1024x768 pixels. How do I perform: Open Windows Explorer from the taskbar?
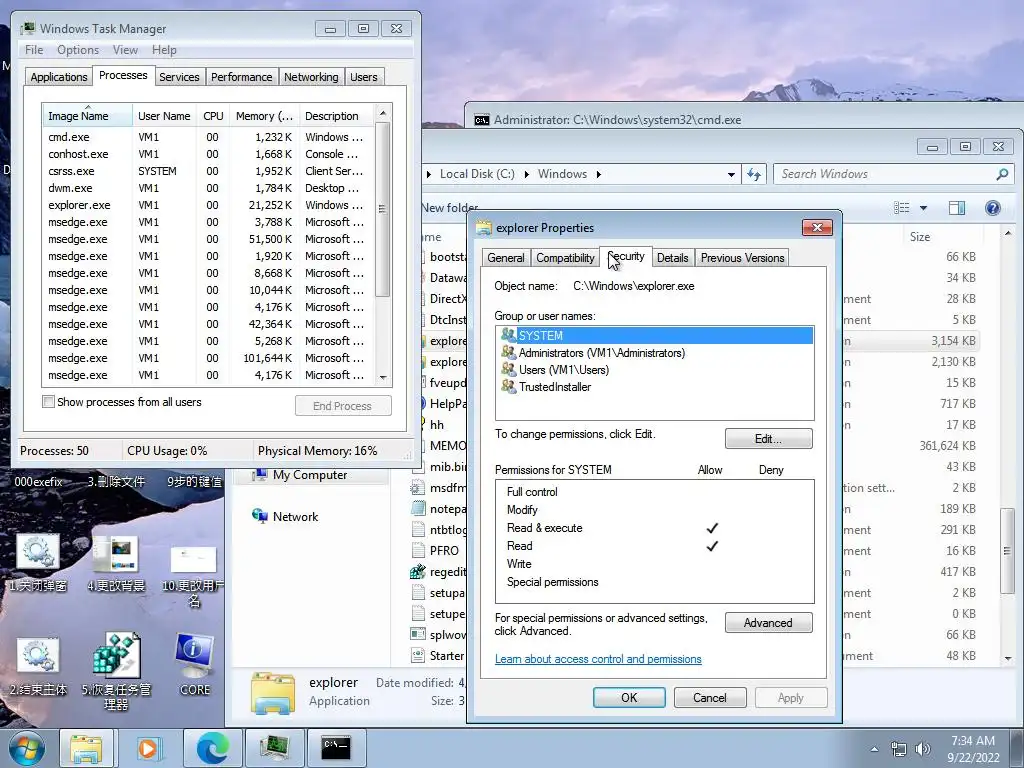click(x=86, y=748)
